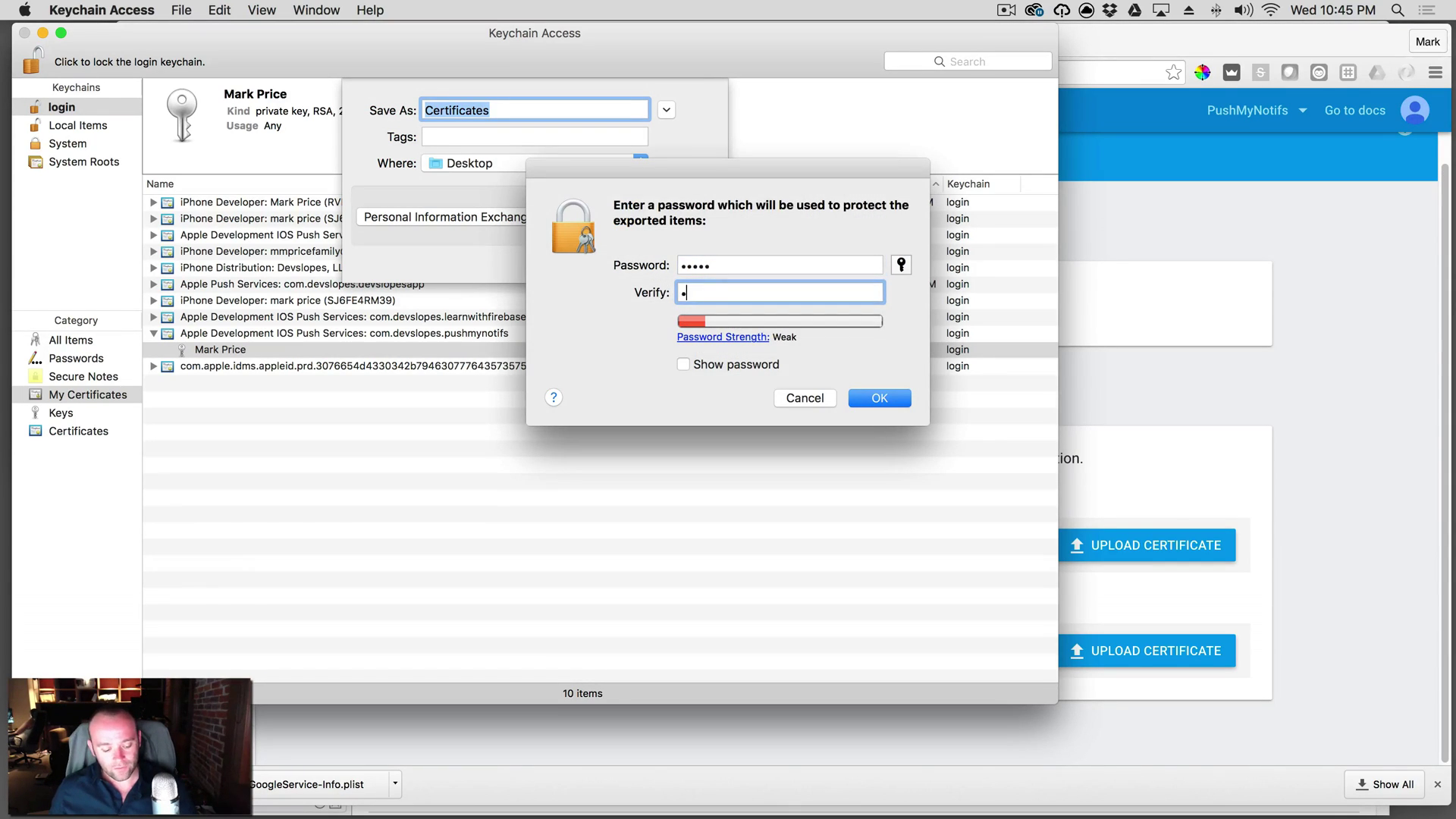Click the upper UPLOAD CERTIFICATE button
1456x819 pixels.
(1147, 545)
